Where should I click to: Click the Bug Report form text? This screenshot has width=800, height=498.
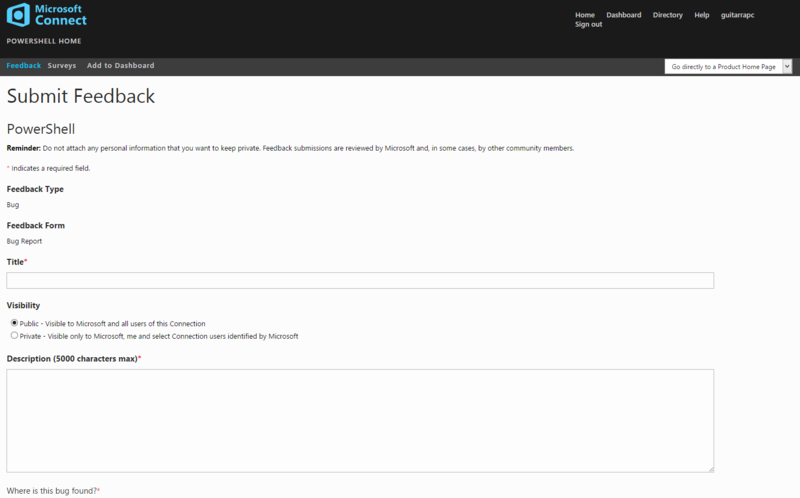pos(24,241)
